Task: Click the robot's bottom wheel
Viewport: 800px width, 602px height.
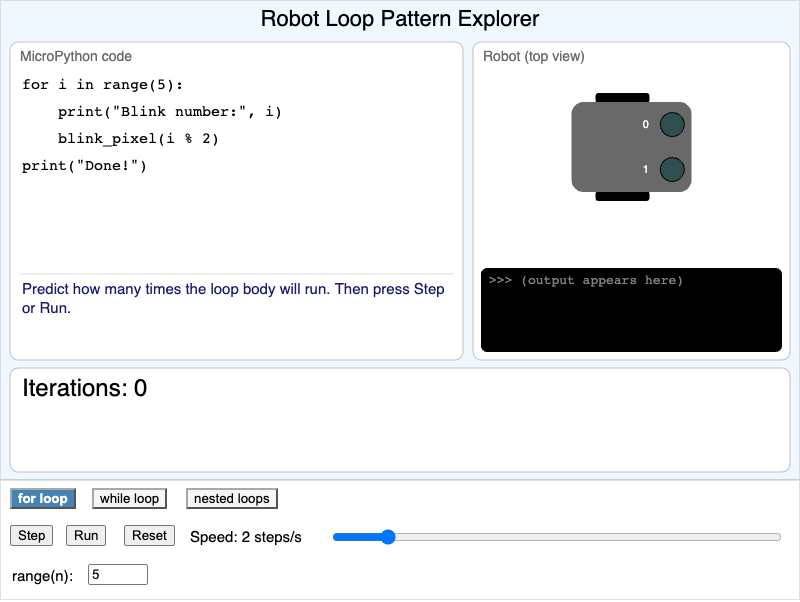Action: click(x=622, y=196)
